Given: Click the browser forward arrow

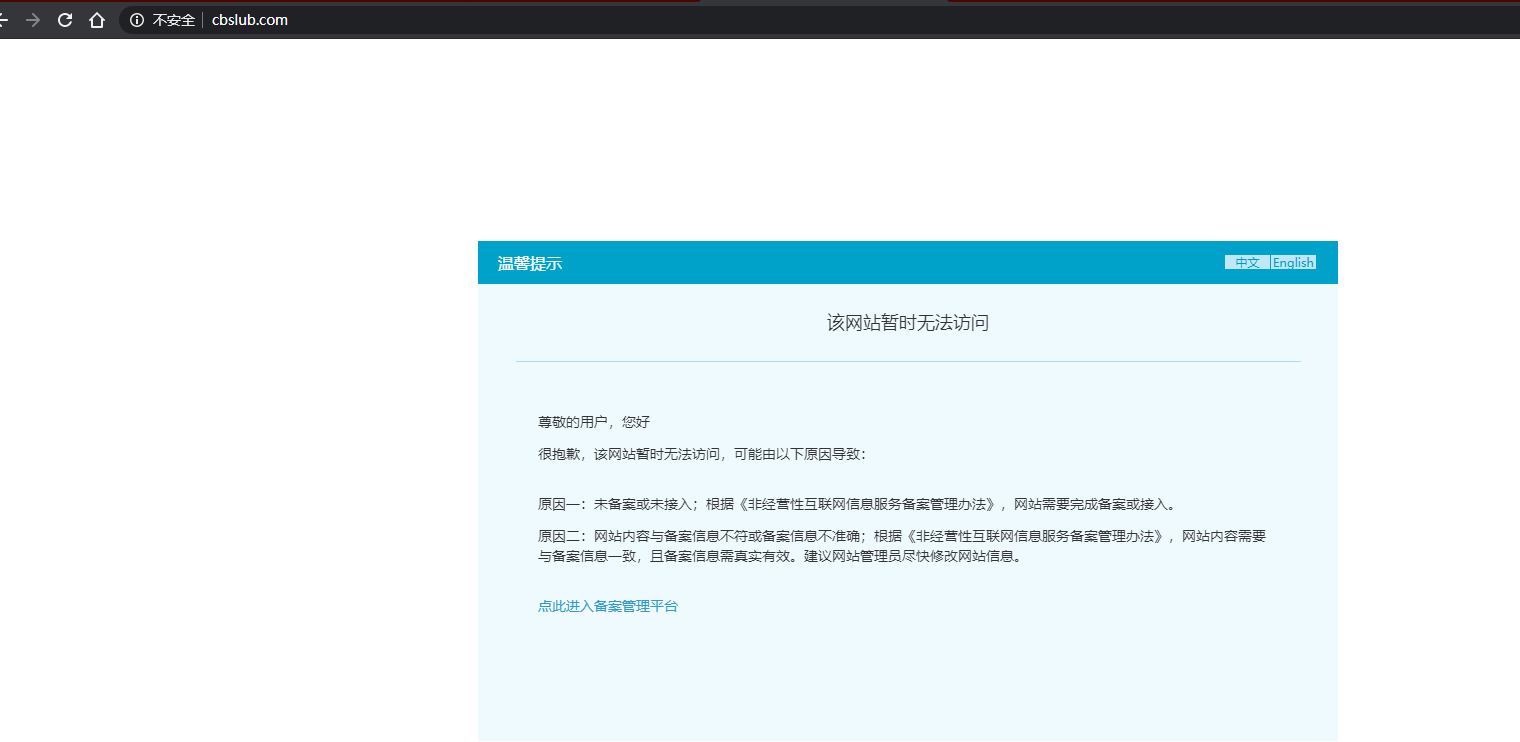Looking at the screenshot, I should 33,20.
